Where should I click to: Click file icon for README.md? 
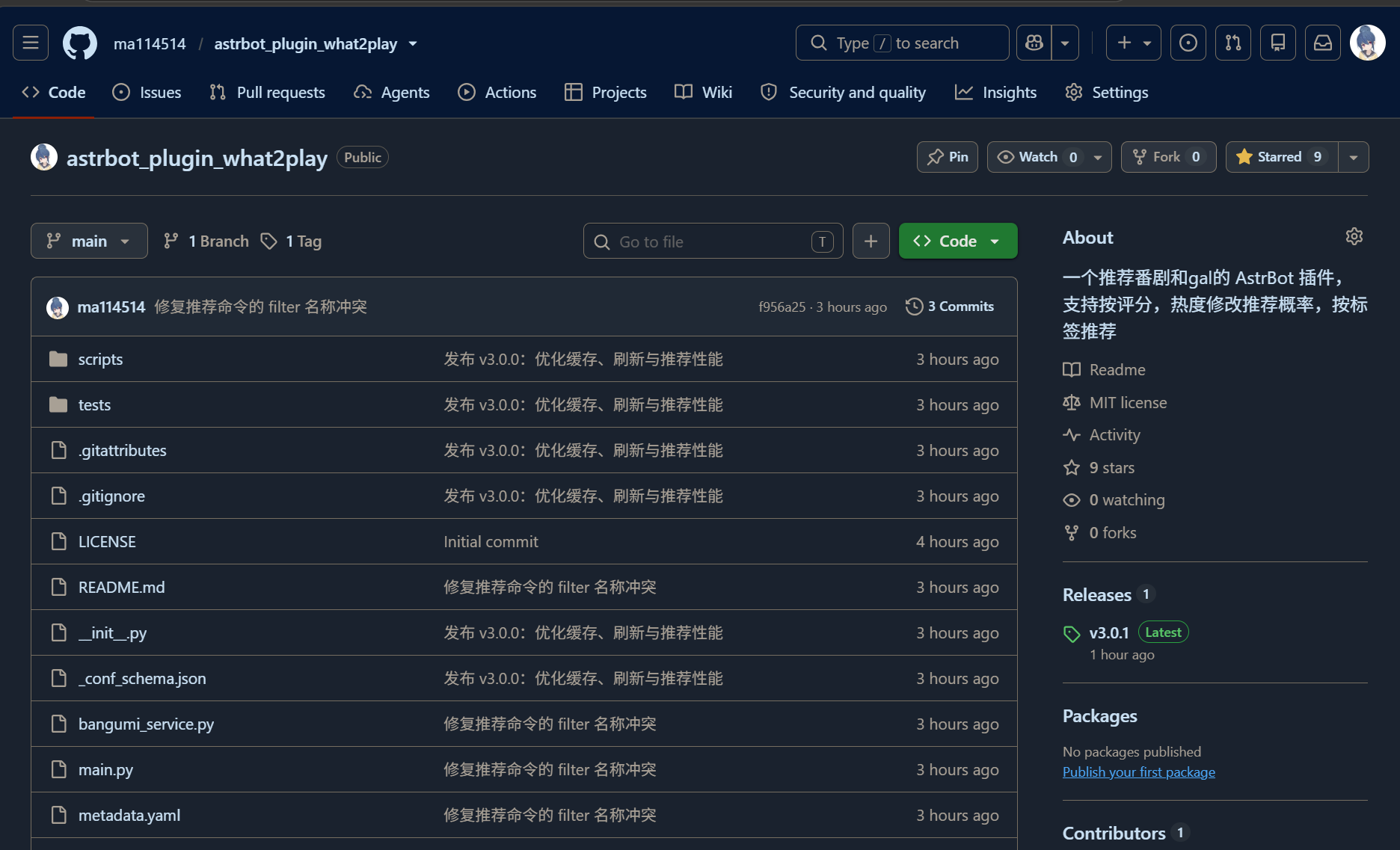pyautogui.click(x=58, y=587)
